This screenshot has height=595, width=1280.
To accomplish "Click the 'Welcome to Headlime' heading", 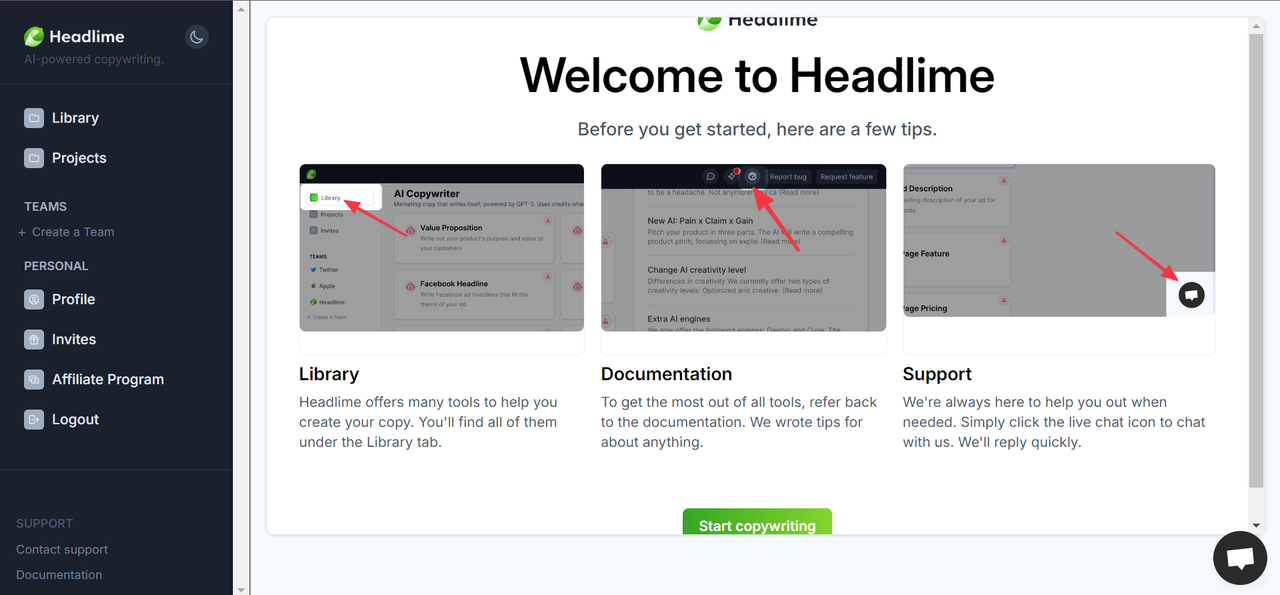I will 757,76.
